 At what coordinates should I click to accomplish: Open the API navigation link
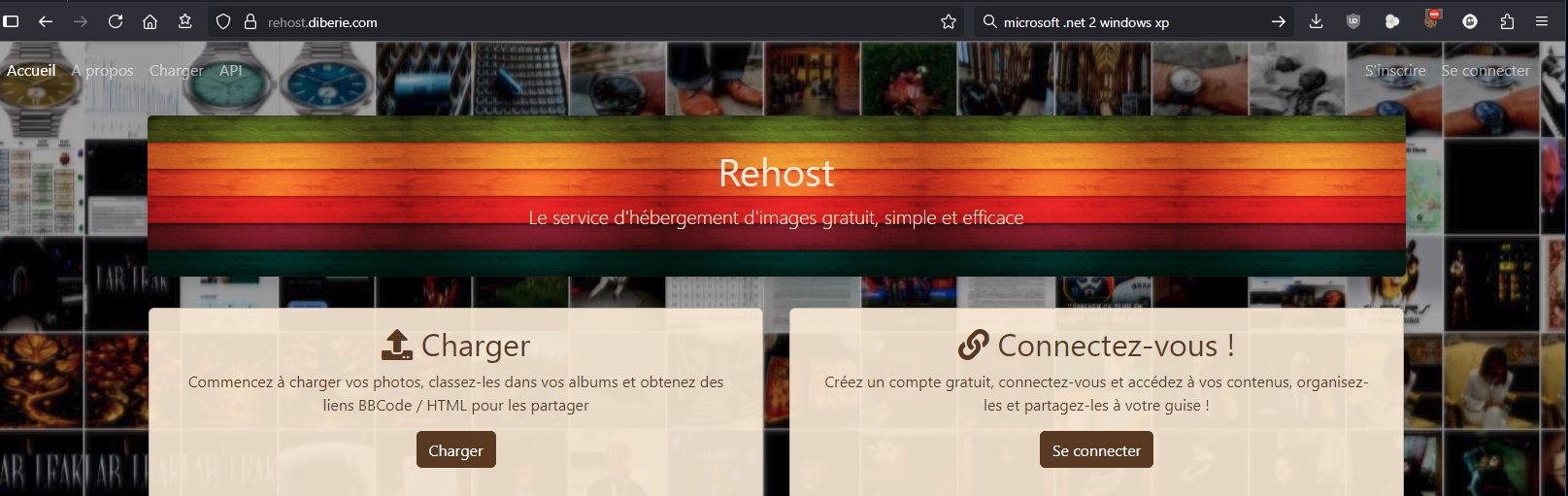231,70
